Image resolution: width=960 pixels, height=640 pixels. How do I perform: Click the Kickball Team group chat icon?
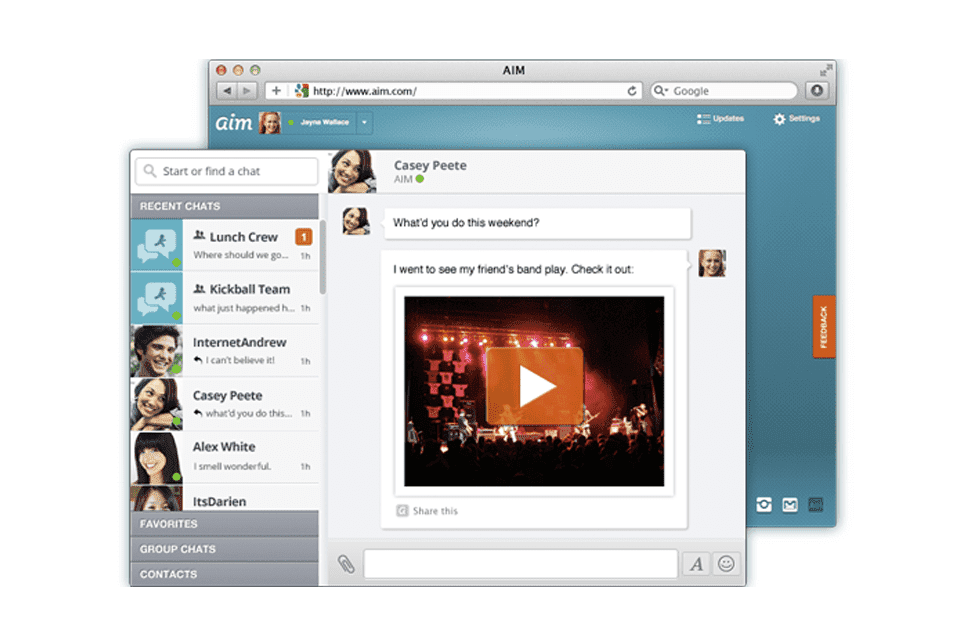click(x=157, y=298)
